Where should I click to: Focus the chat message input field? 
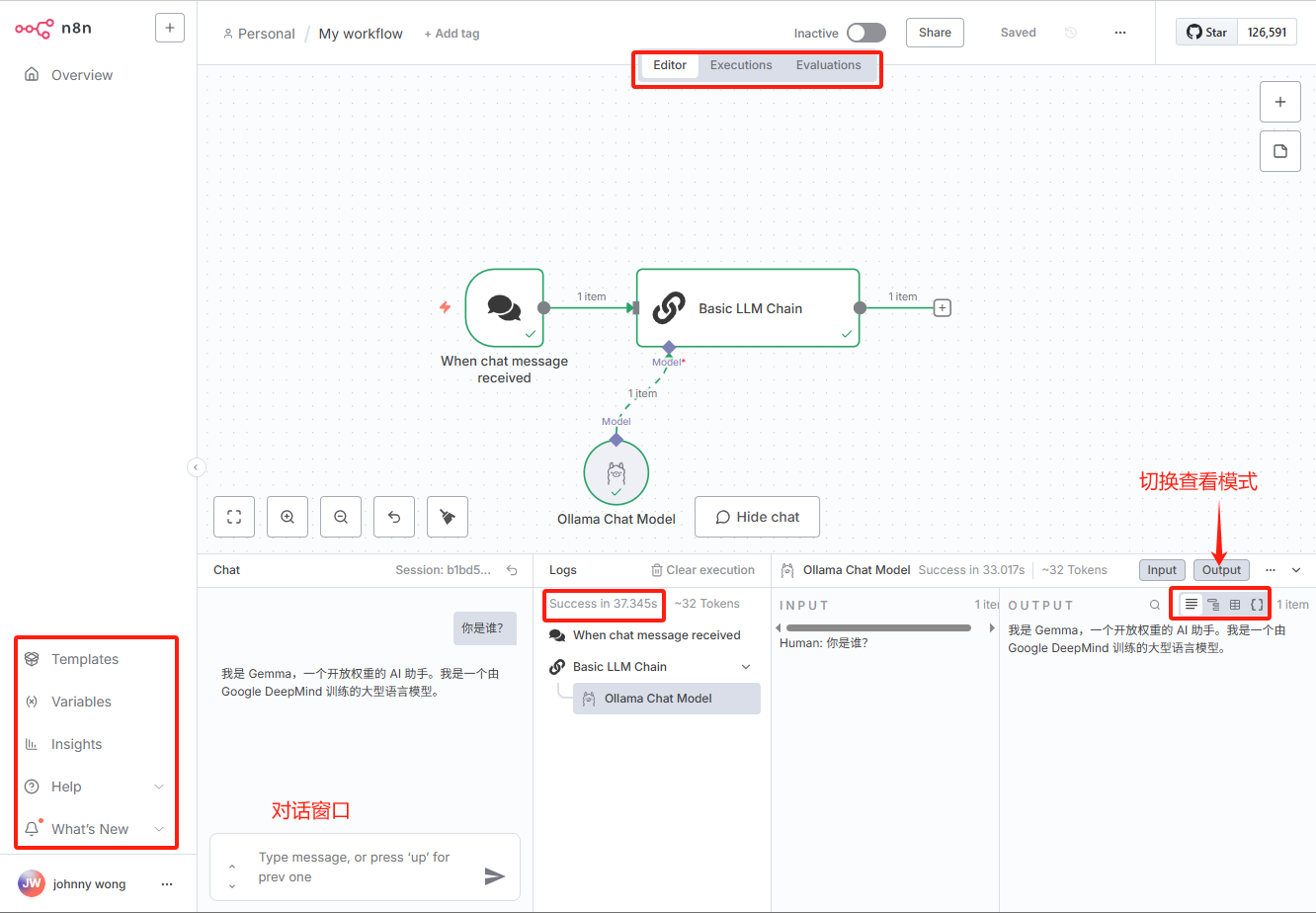click(x=361, y=868)
